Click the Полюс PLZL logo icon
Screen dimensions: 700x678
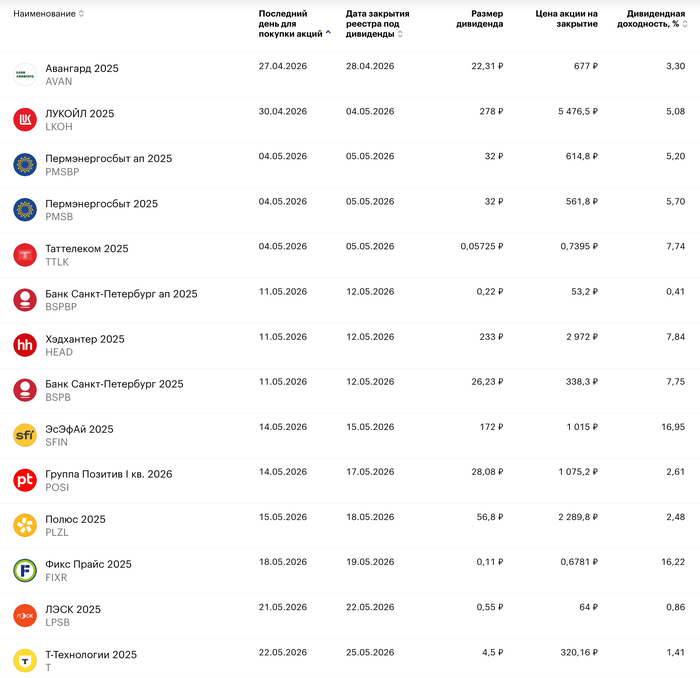coord(25,525)
